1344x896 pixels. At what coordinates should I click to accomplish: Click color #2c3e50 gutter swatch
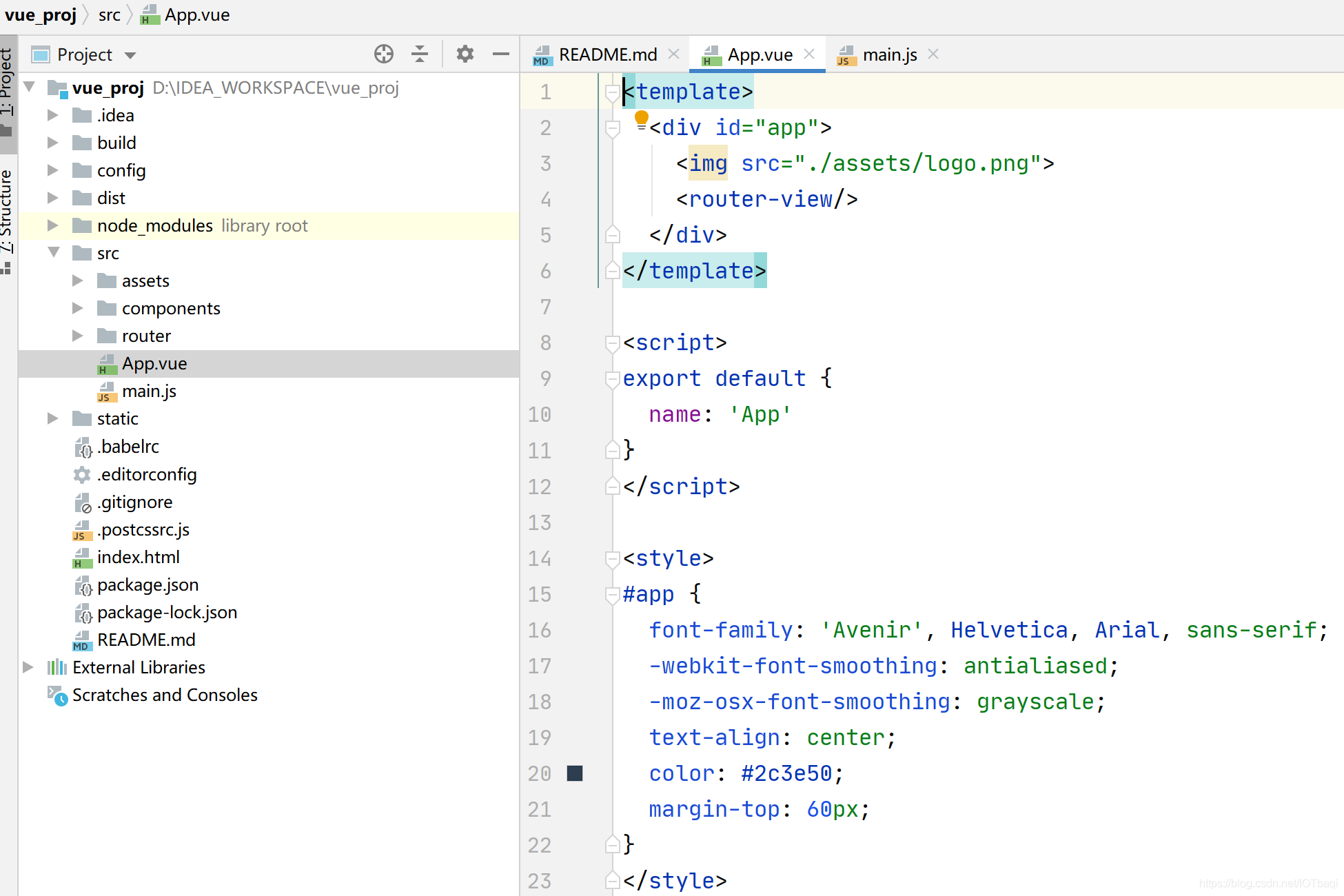click(575, 773)
